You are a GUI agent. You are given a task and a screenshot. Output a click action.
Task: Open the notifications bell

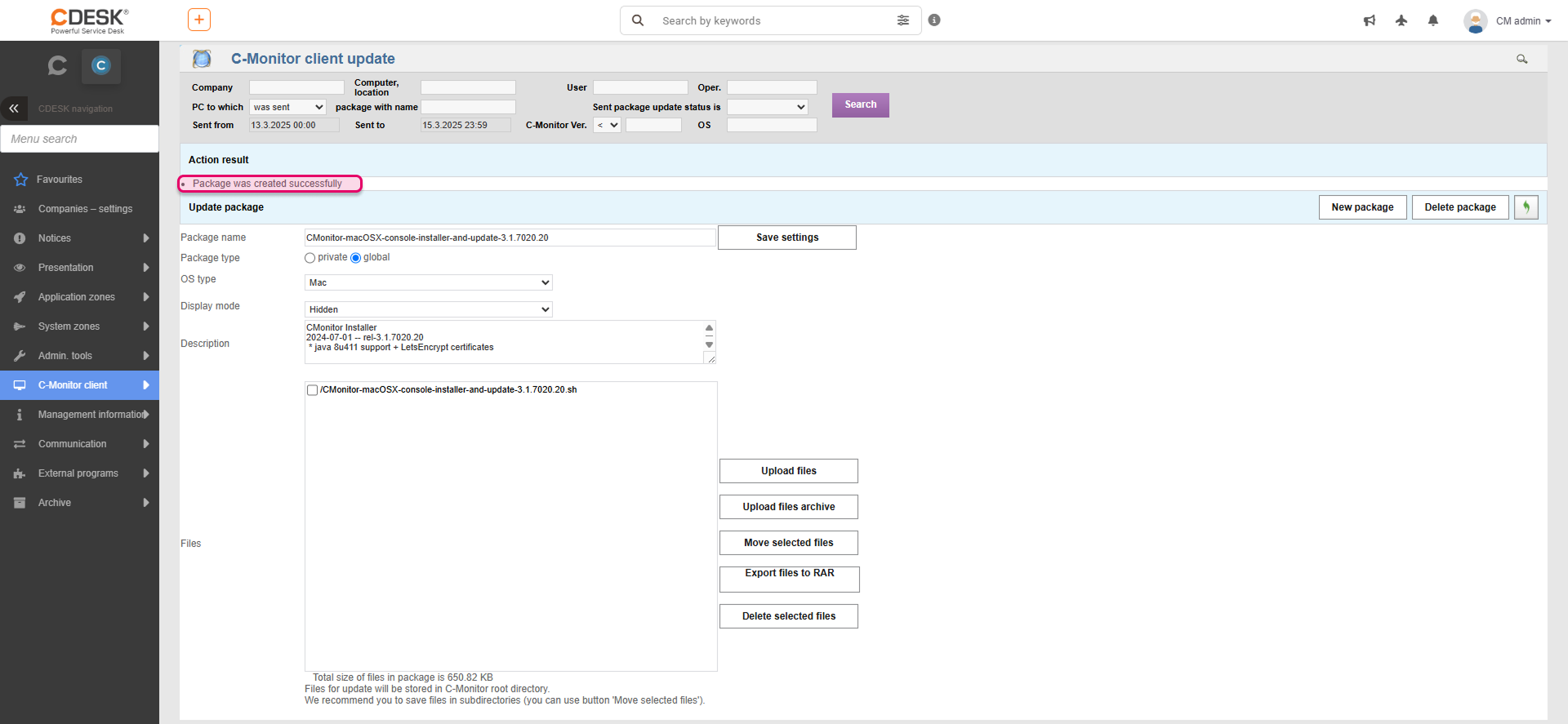click(1433, 20)
